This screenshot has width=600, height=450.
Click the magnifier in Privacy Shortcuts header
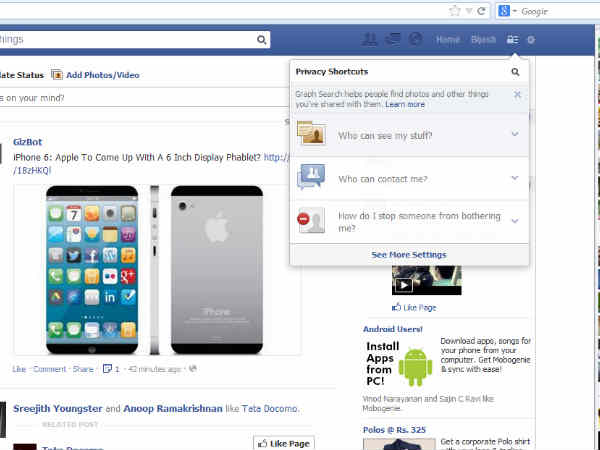[x=515, y=72]
